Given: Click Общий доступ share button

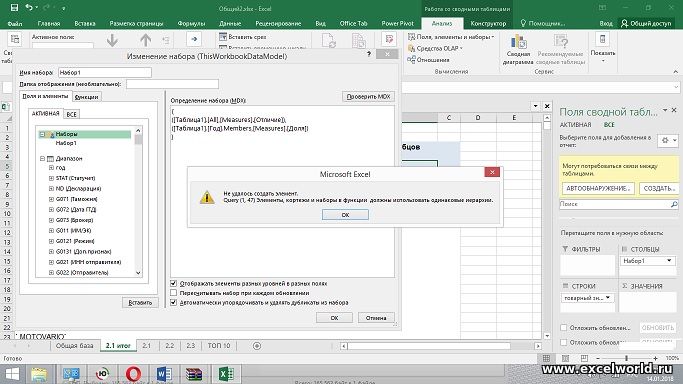Looking at the screenshot, I should tap(647, 24).
